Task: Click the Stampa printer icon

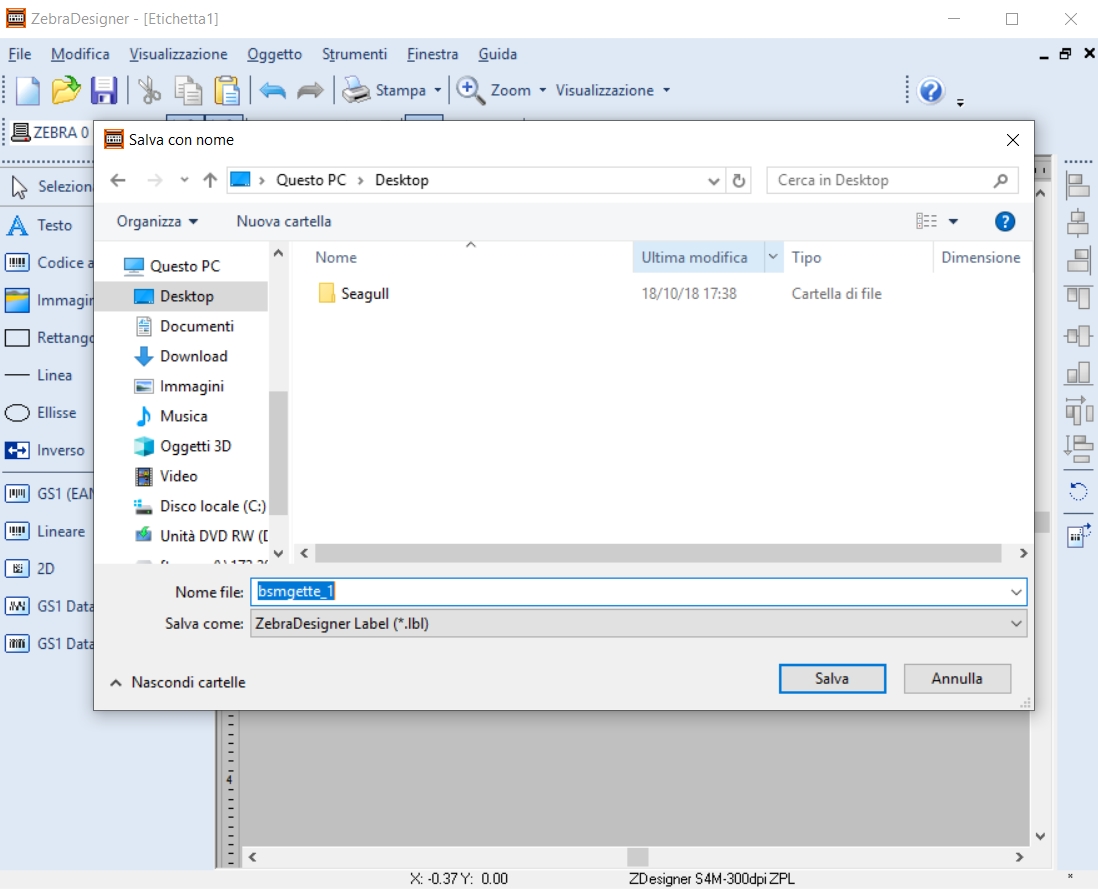Action: [356, 90]
